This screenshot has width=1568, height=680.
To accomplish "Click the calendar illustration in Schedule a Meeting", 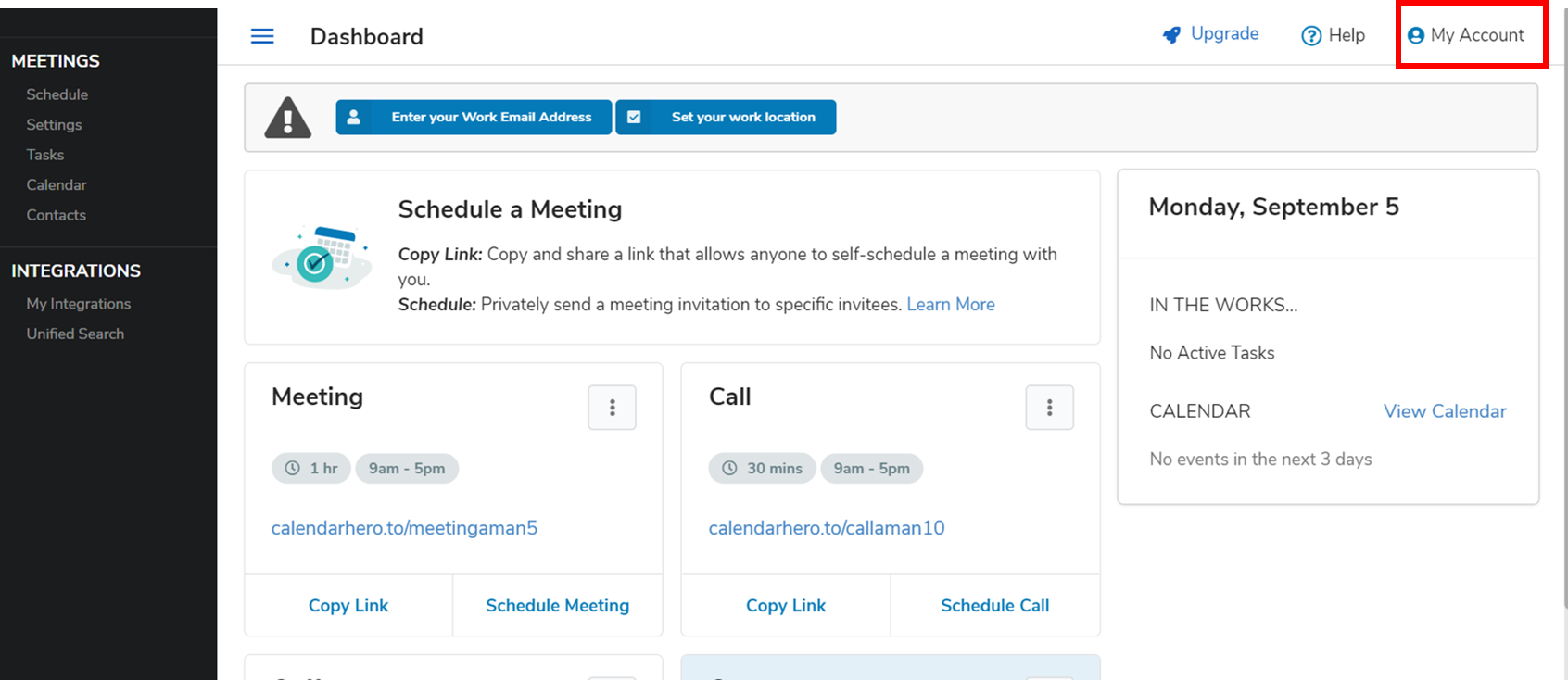I will click(322, 257).
